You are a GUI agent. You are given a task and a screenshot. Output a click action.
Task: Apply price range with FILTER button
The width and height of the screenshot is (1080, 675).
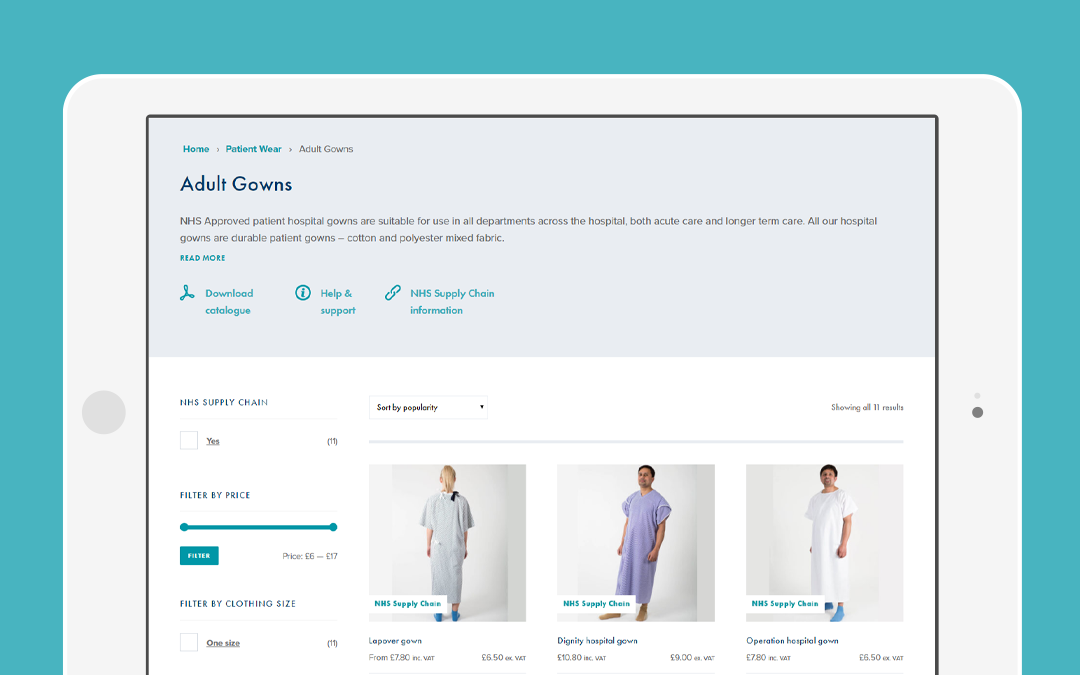tap(199, 556)
